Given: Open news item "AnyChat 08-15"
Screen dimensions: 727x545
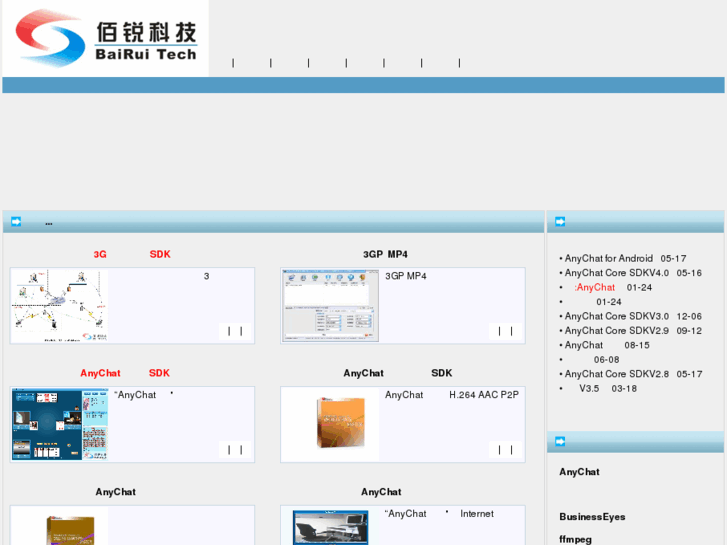Looking at the screenshot, I should [x=605, y=345].
